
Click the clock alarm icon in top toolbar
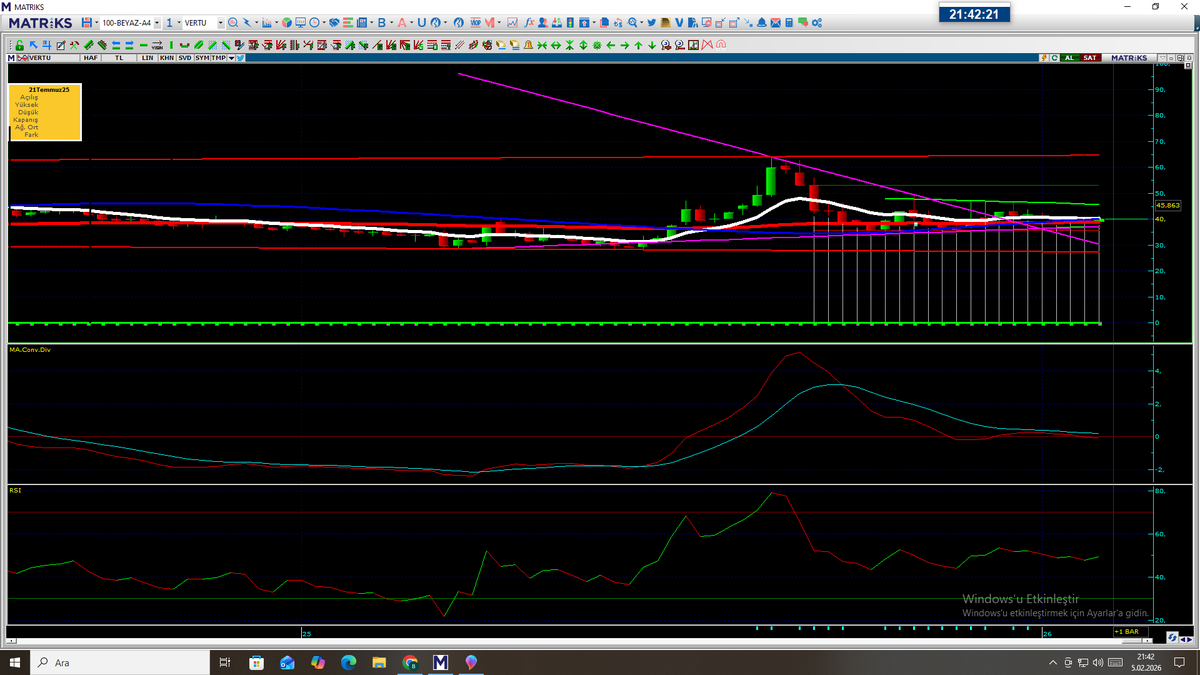(x=314, y=22)
